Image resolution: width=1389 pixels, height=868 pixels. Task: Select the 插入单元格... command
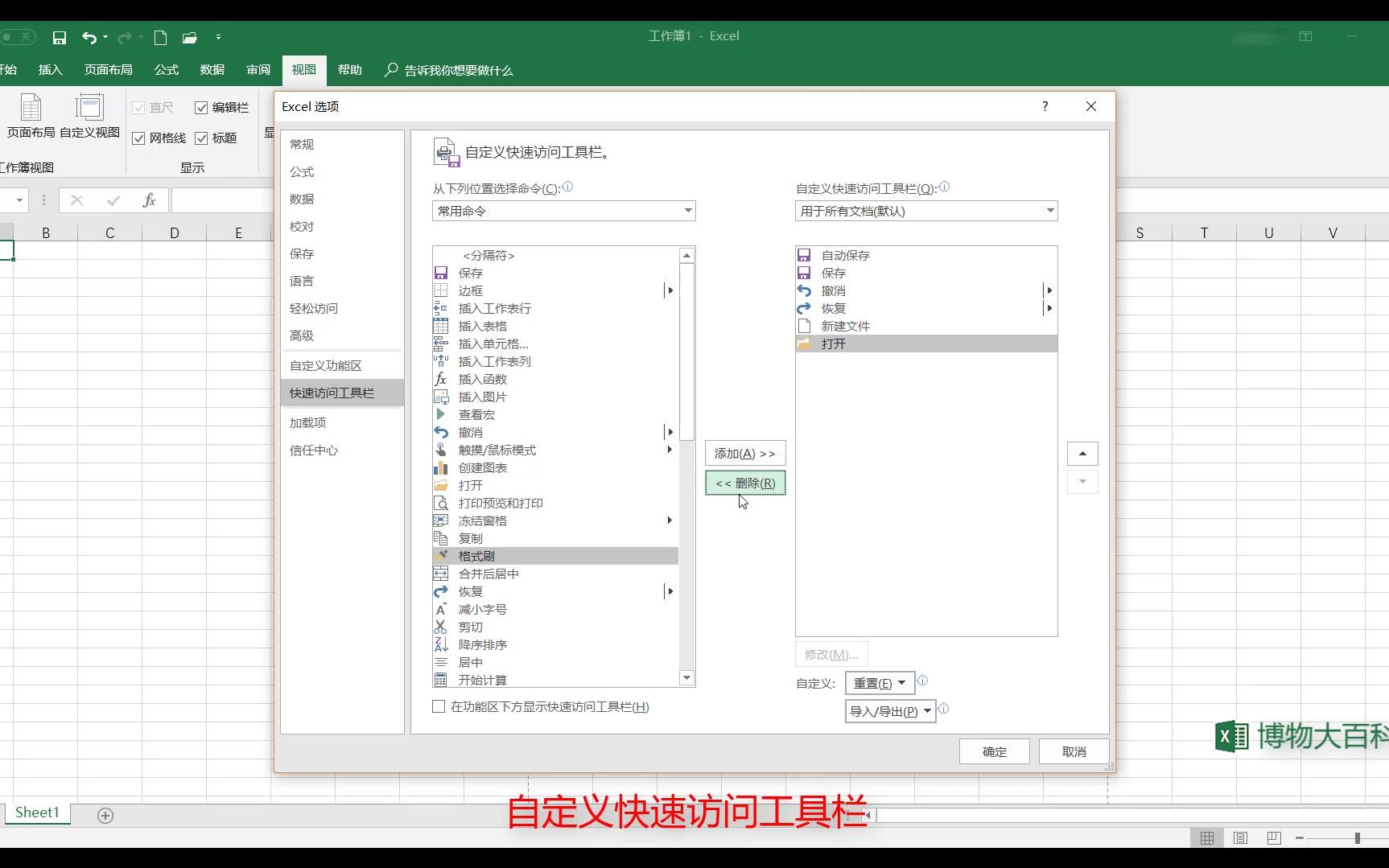click(x=555, y=343)
